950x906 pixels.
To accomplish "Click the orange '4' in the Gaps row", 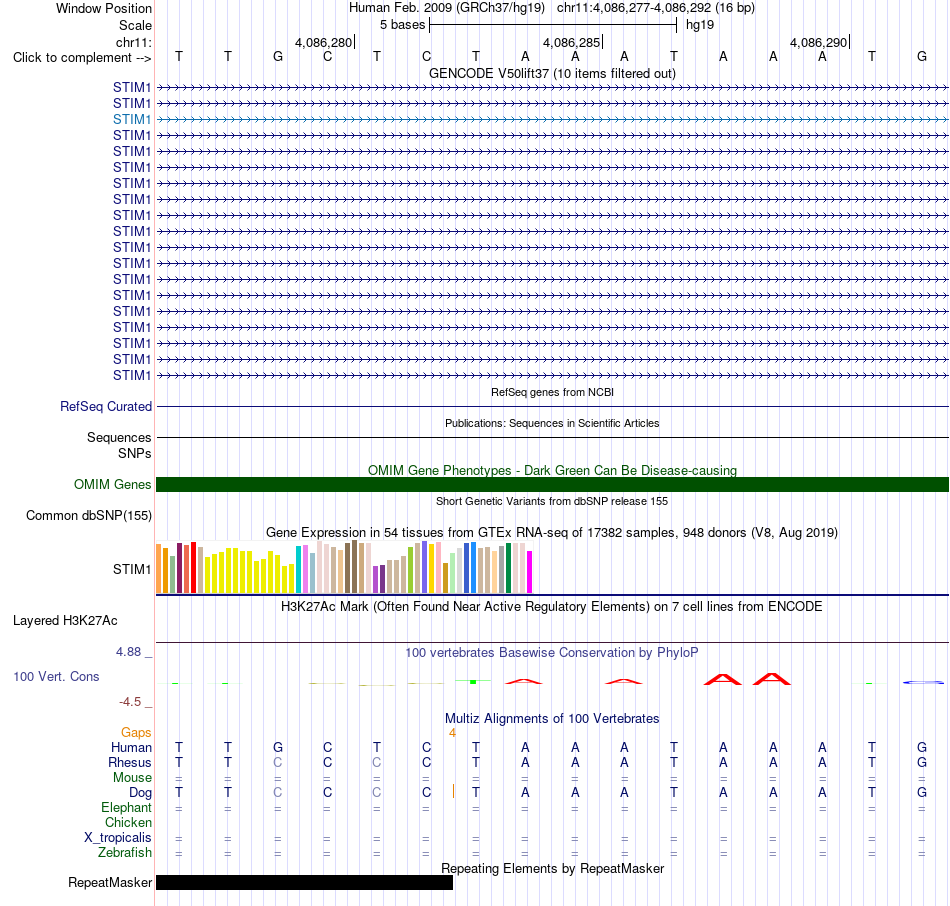I will pyautogui.click(x=452, y=733).
